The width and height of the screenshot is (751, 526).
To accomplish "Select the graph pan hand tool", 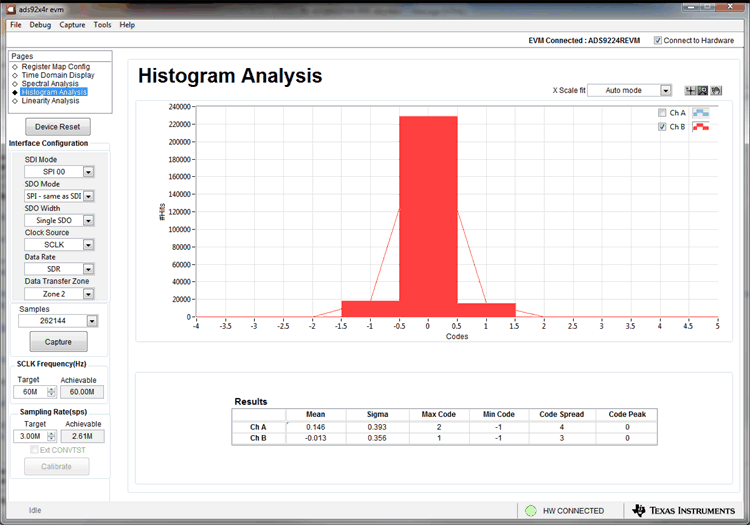I will click(x=716, y=91).
